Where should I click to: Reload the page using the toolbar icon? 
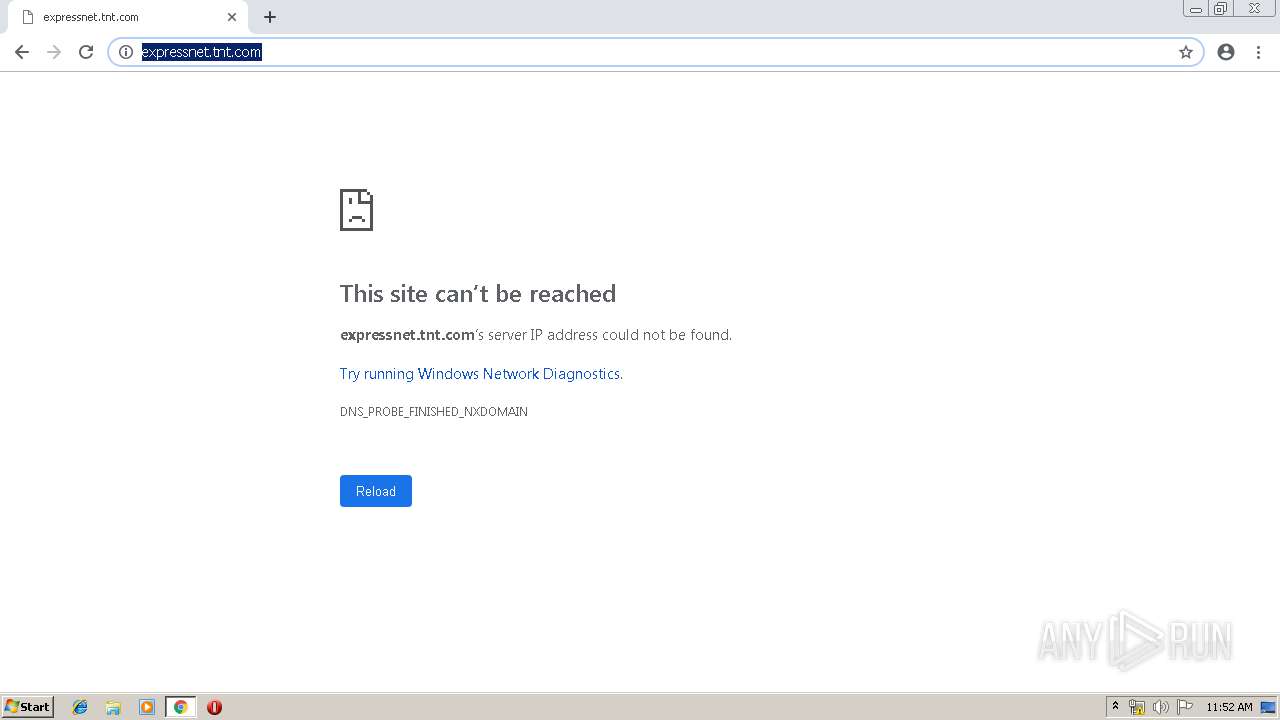tap(86, 52)
